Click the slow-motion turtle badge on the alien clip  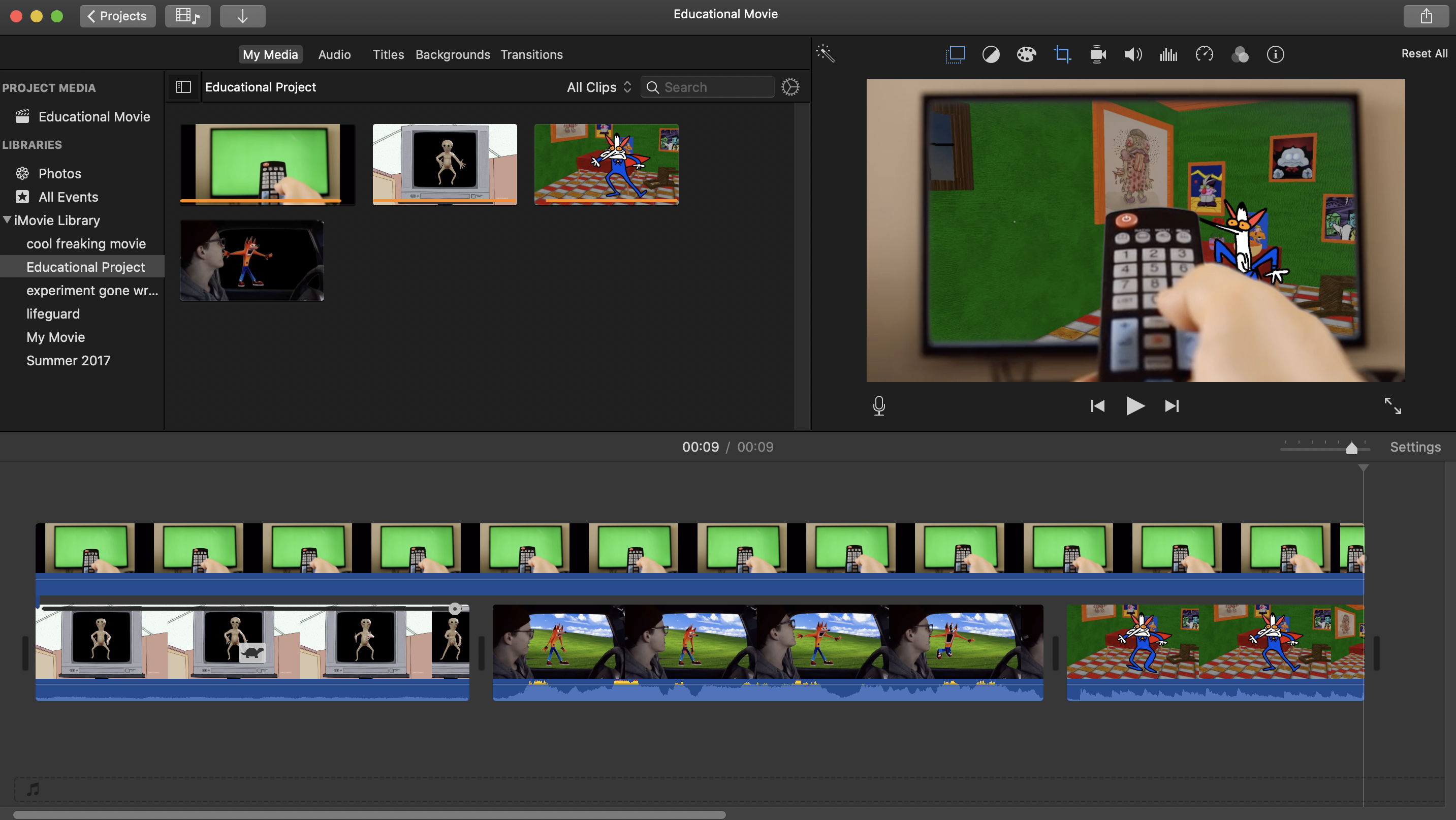tap(252, 652)
